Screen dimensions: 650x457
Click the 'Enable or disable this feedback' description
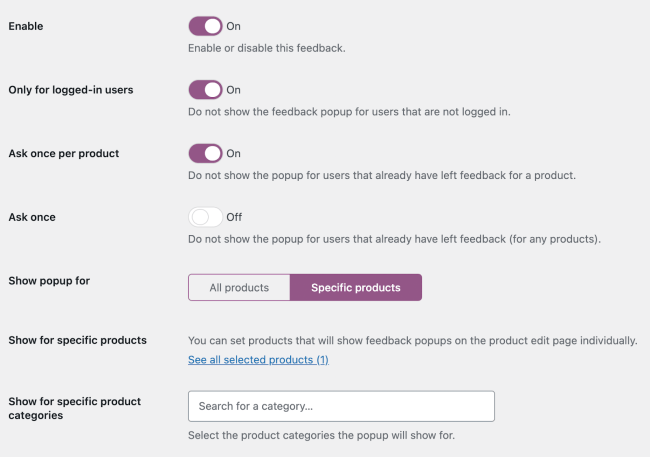[x=266, y=48]
